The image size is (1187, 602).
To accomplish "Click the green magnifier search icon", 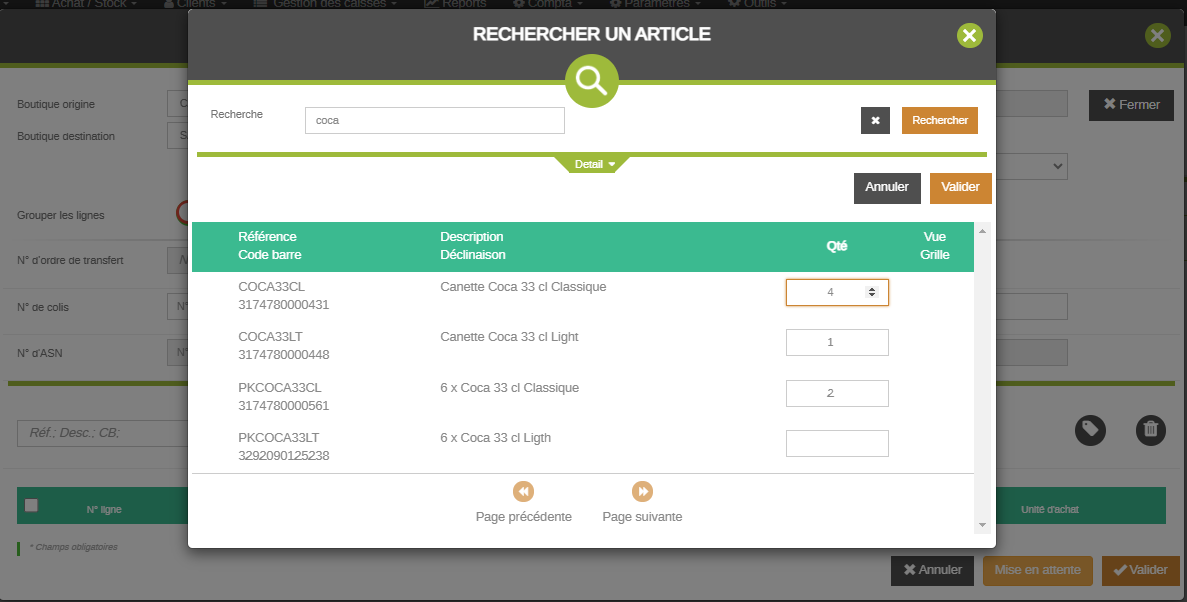I will pyautogui.click(x=591, y=80).
